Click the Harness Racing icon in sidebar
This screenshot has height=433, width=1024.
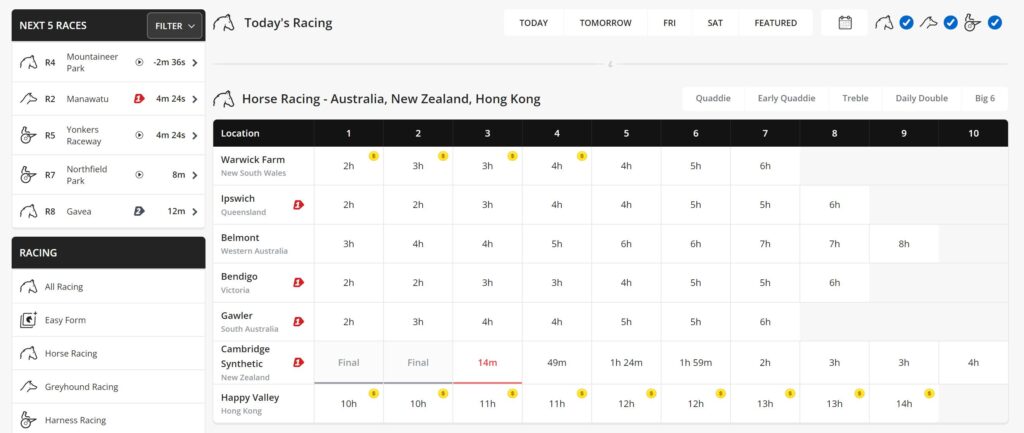28,420
